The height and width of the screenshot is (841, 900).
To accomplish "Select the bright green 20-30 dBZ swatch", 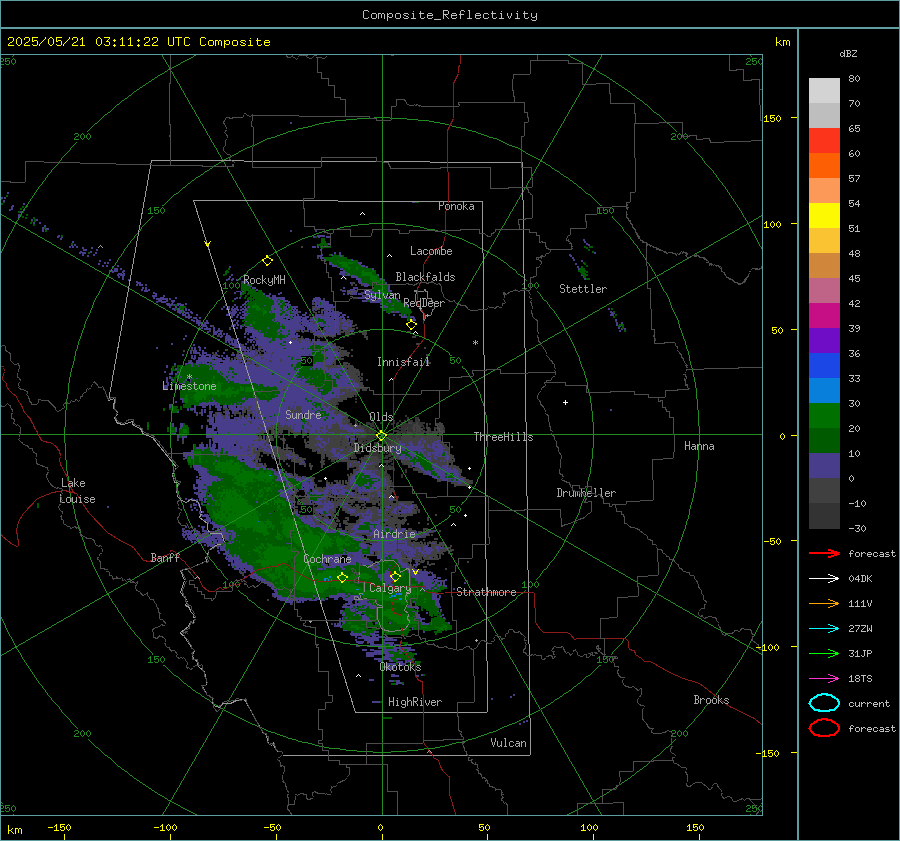I will [x=824, y=416].
